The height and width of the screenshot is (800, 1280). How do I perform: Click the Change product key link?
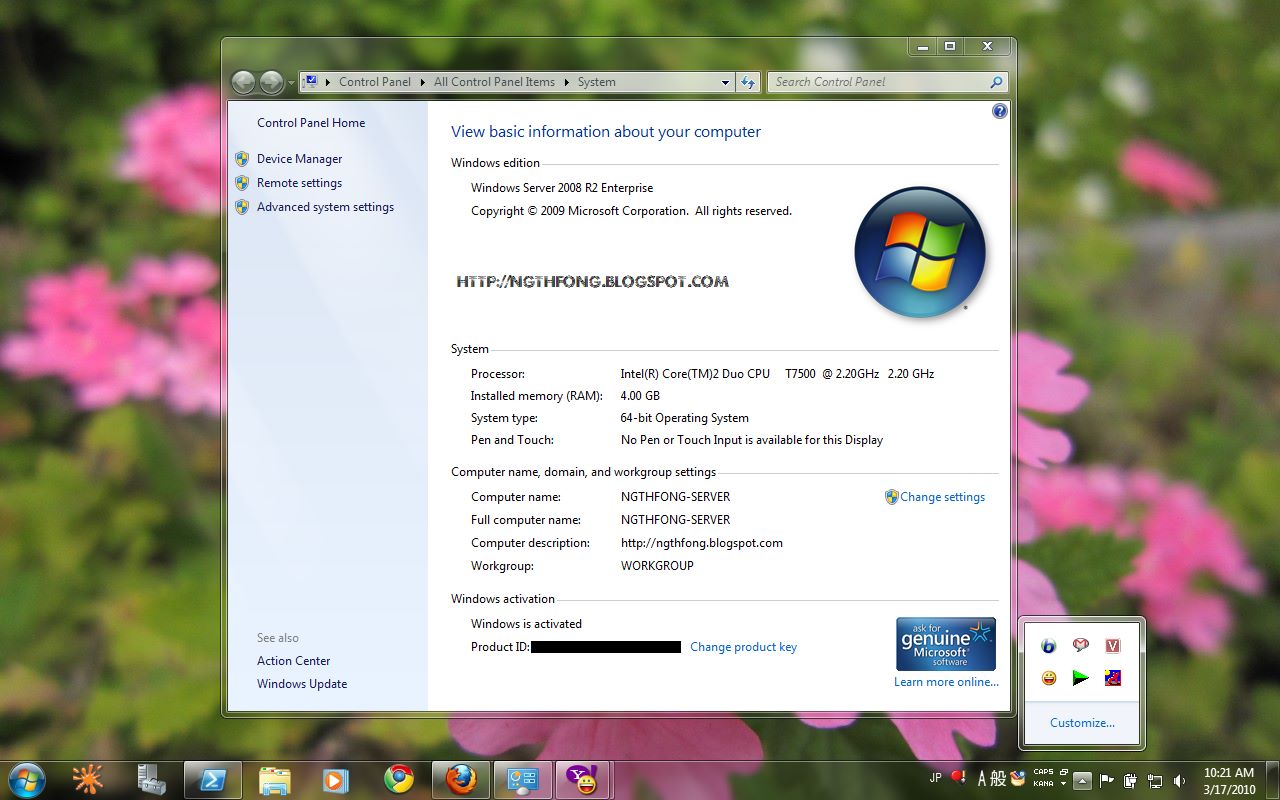pyautogui.click(x=743, y=647)
